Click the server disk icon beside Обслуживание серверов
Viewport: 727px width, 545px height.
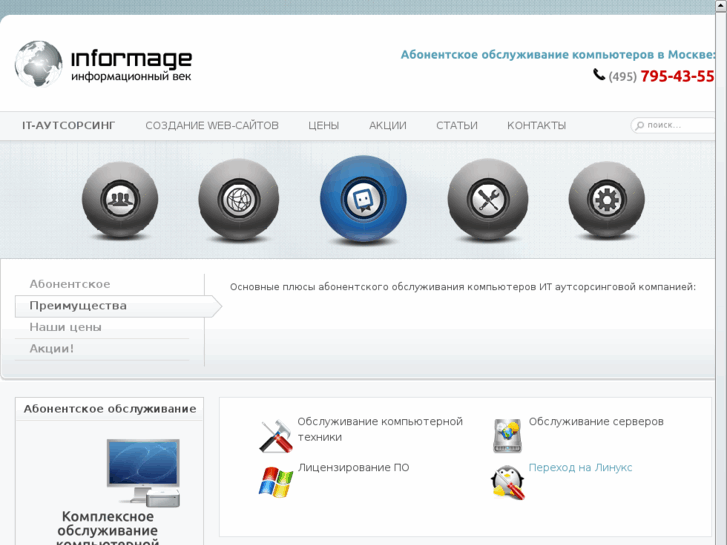click(x=508, y=436)
